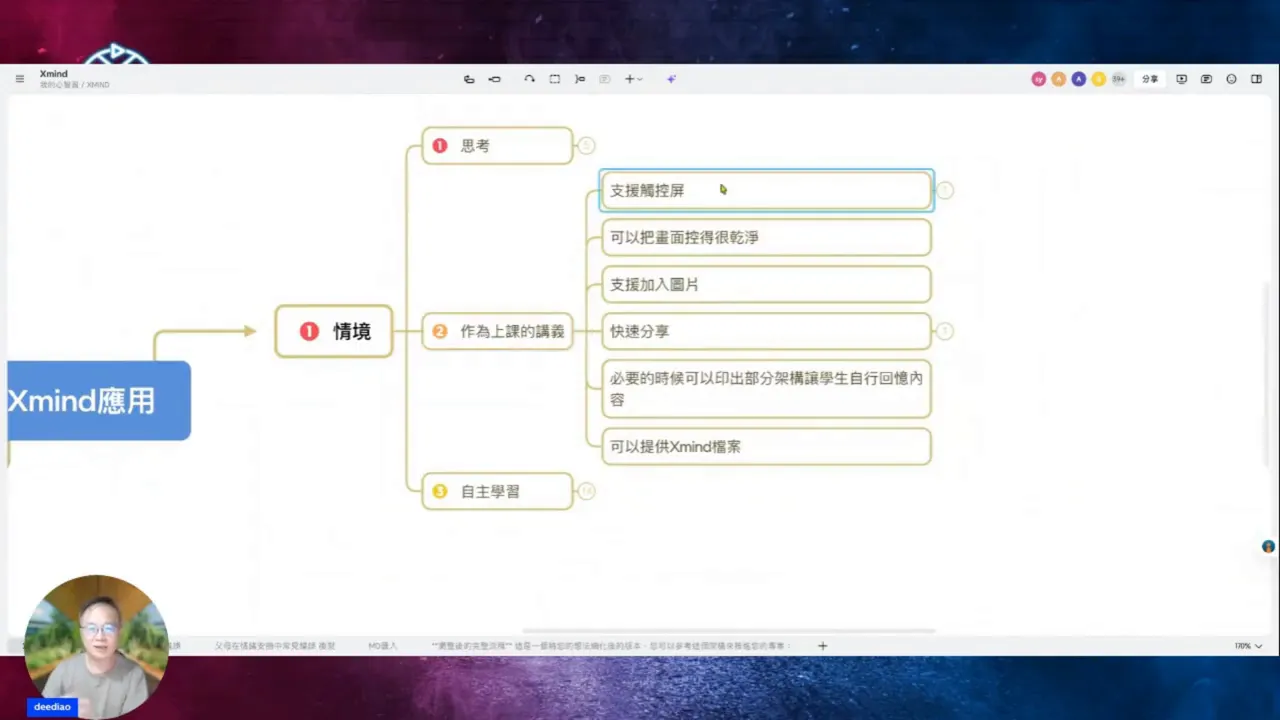
Task: Click the red number 1 marker on 情境
Action: pos(309,331)
